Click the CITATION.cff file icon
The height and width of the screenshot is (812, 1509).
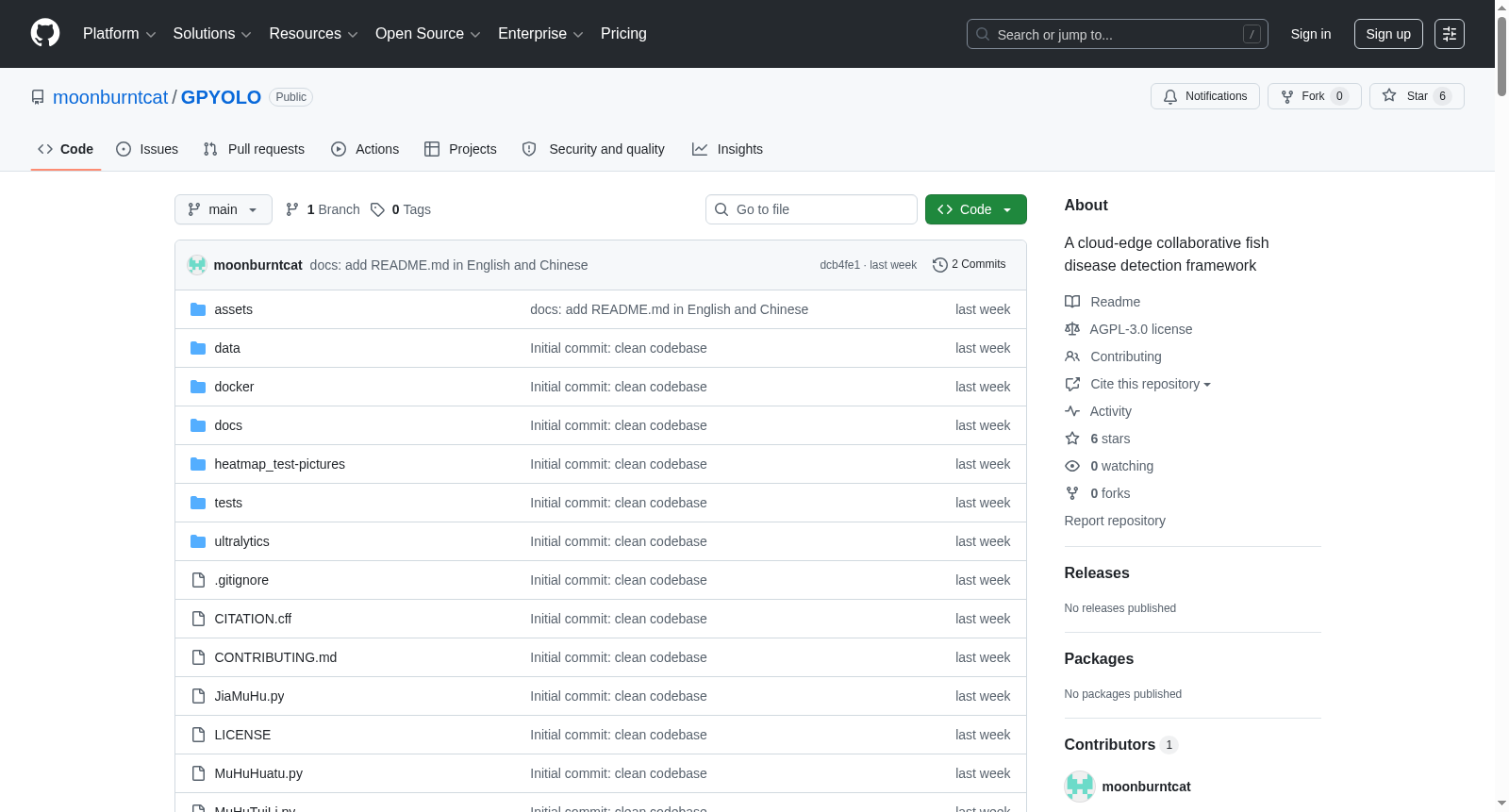click(x=198, y=619)
